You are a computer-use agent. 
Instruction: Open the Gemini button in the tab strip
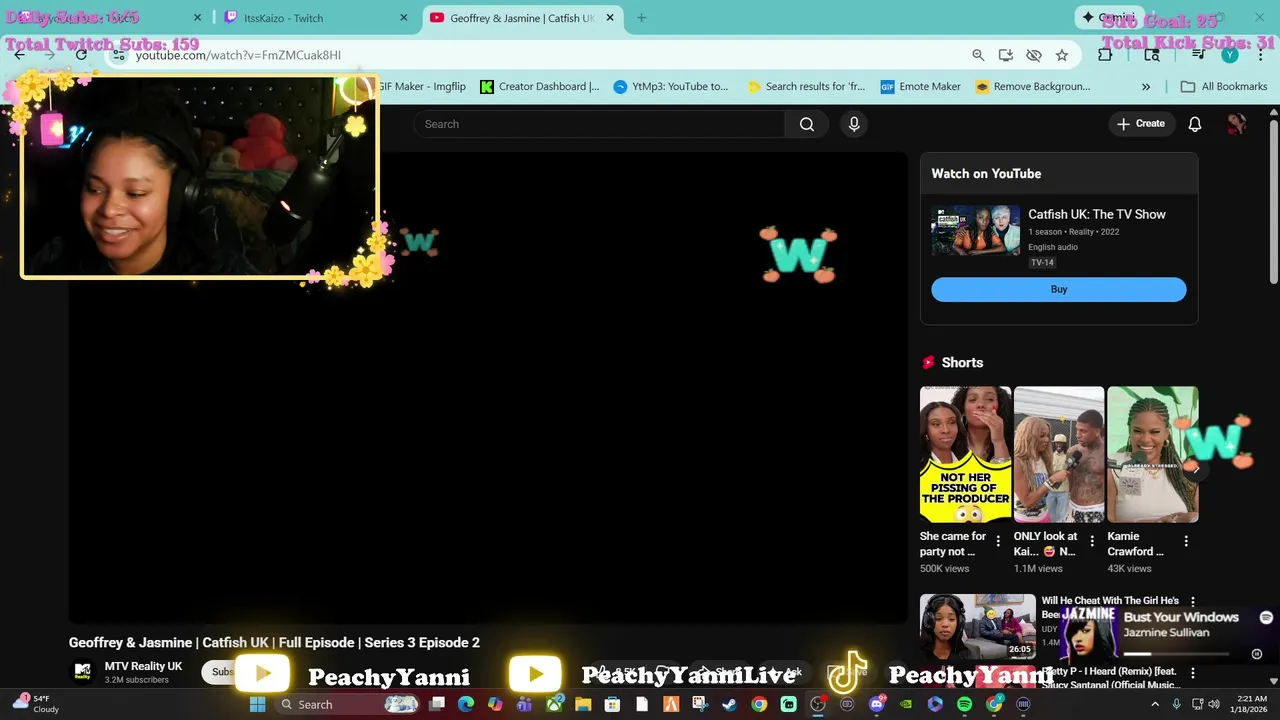pyautogui.click(x=1109, y=18)
